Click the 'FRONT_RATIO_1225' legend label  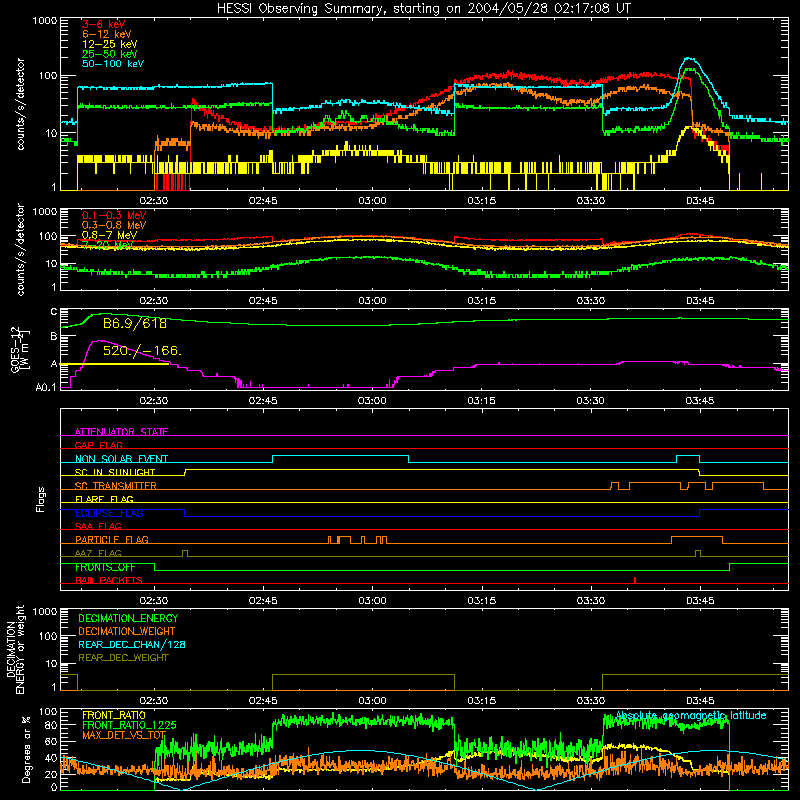[129, 725]
